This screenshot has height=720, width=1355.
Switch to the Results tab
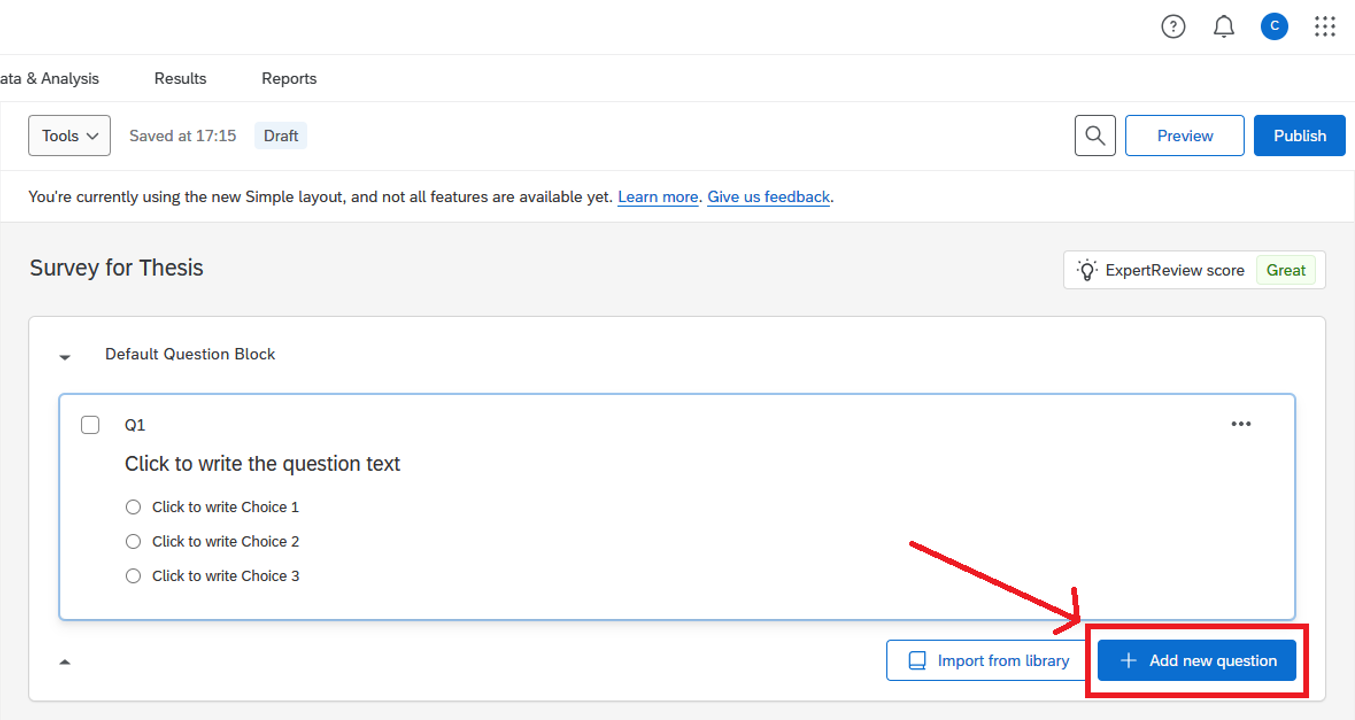pyautogui.click(x=180, y=78)
